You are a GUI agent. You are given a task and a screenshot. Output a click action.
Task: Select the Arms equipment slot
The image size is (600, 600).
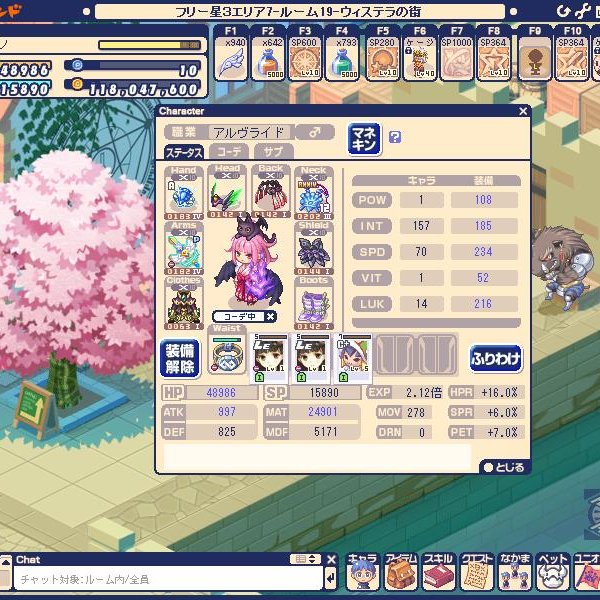(184, 248)
